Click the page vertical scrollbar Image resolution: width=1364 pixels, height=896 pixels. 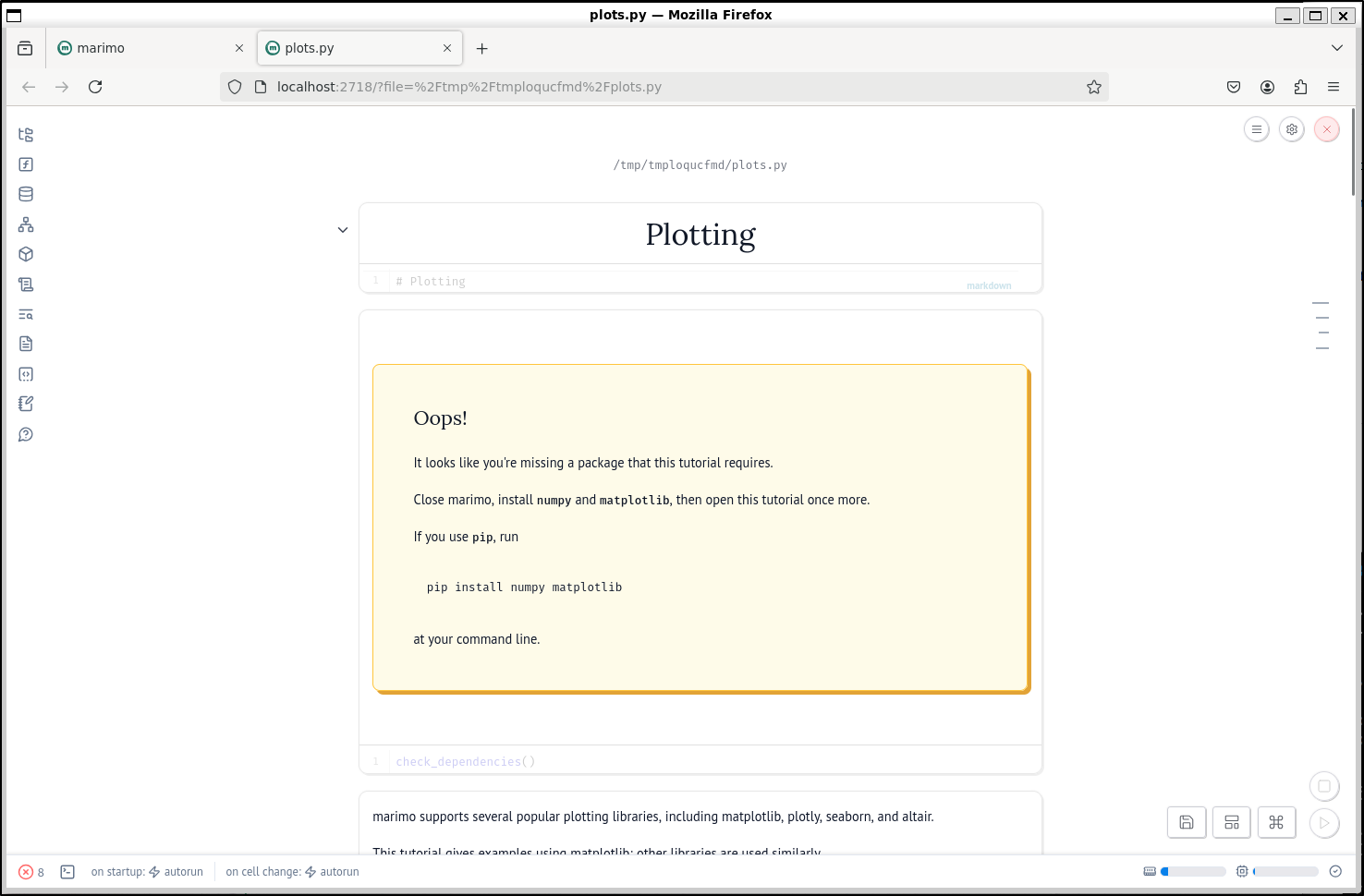[1353, 152]
